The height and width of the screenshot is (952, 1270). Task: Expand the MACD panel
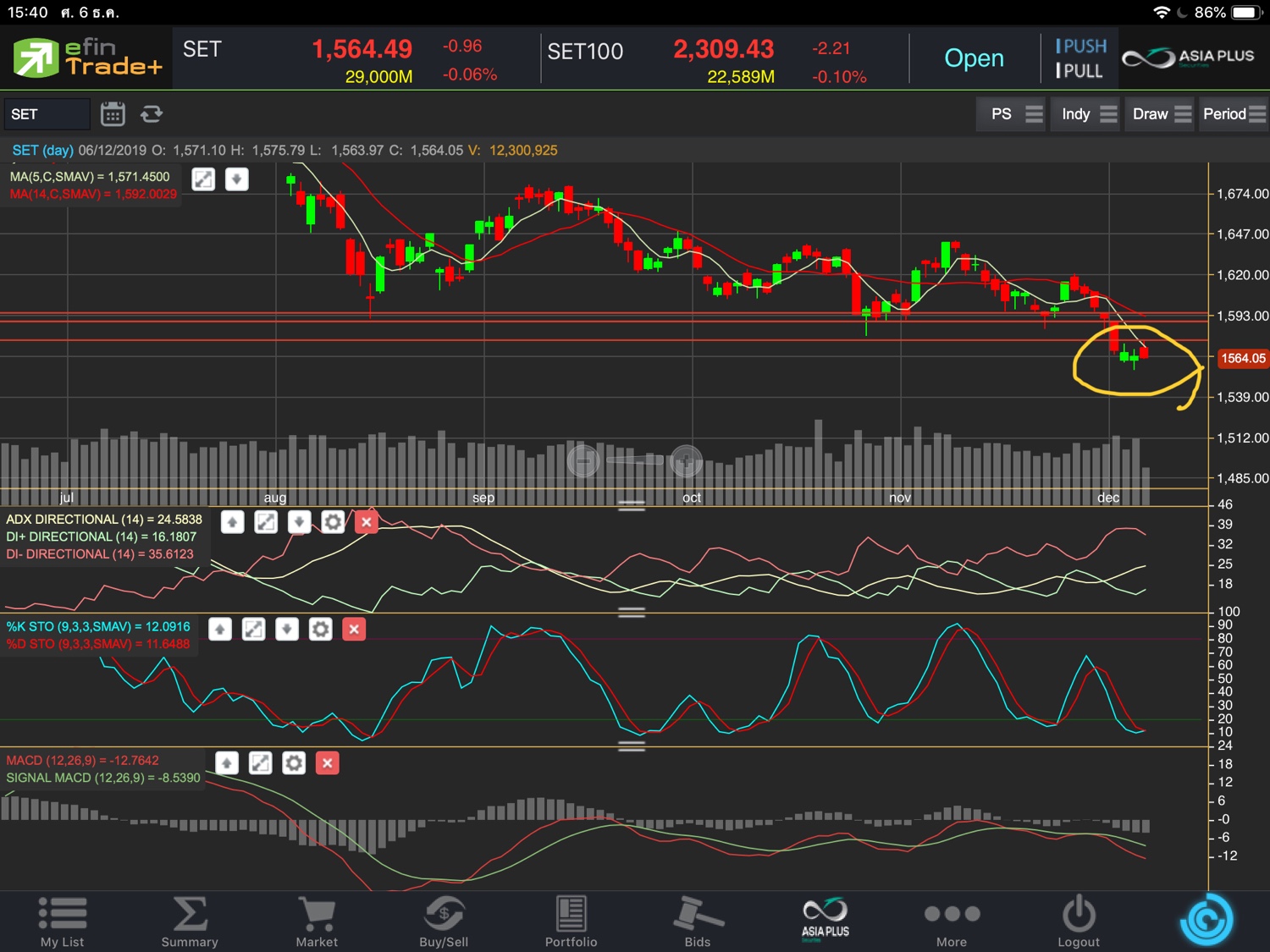click(260, 763)
